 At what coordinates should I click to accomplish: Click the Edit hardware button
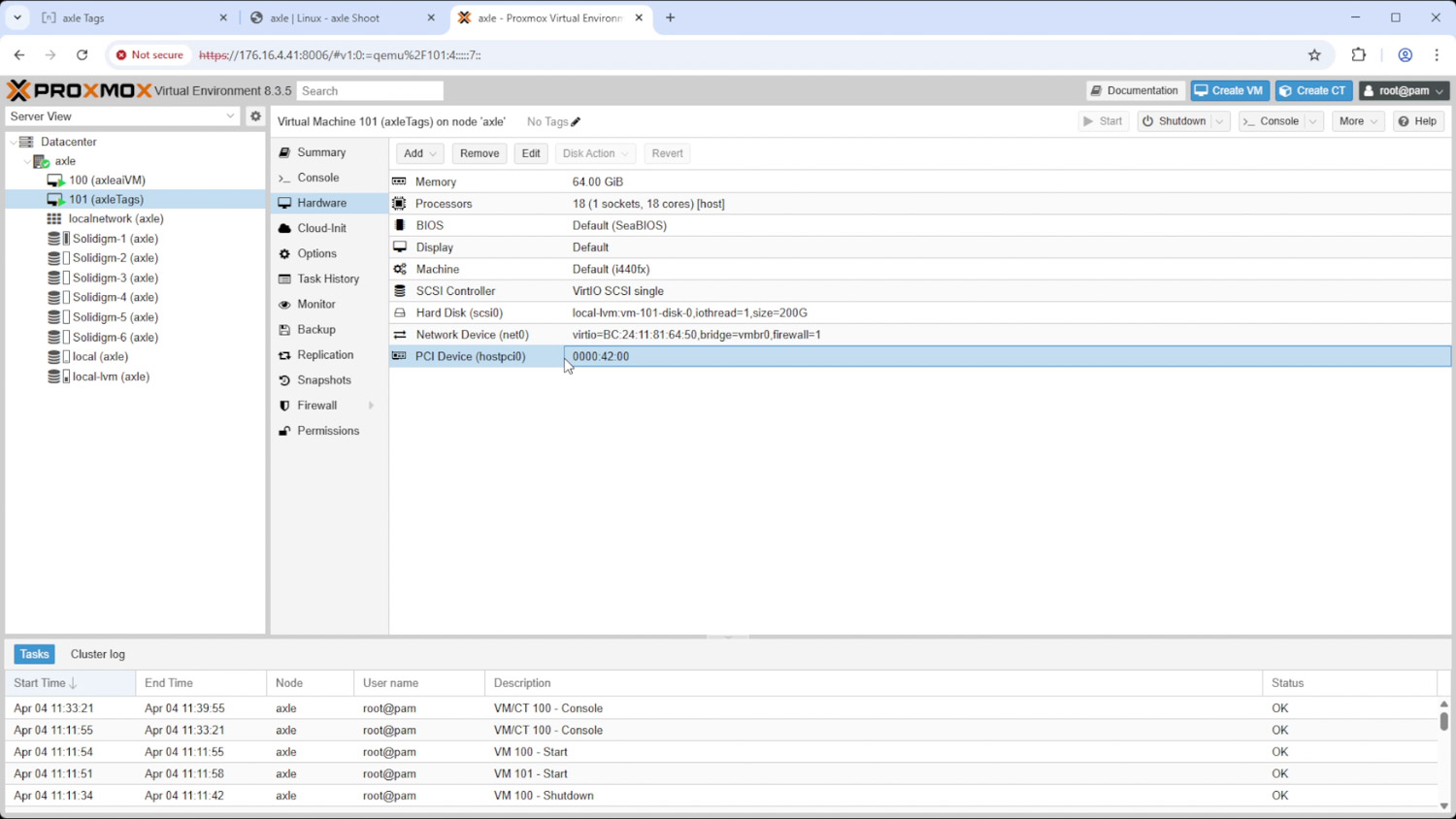[x=531, y=153]
